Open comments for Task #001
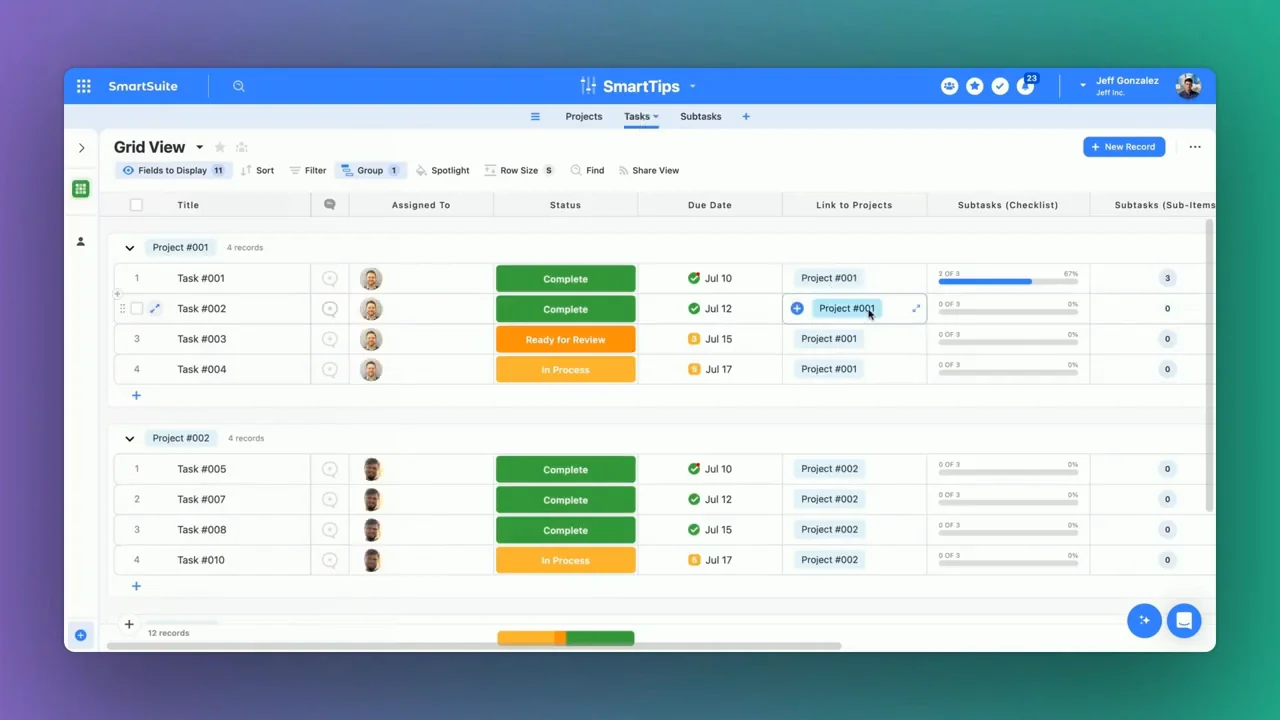The image size is (1280, 720). click(x=330, y=278)
